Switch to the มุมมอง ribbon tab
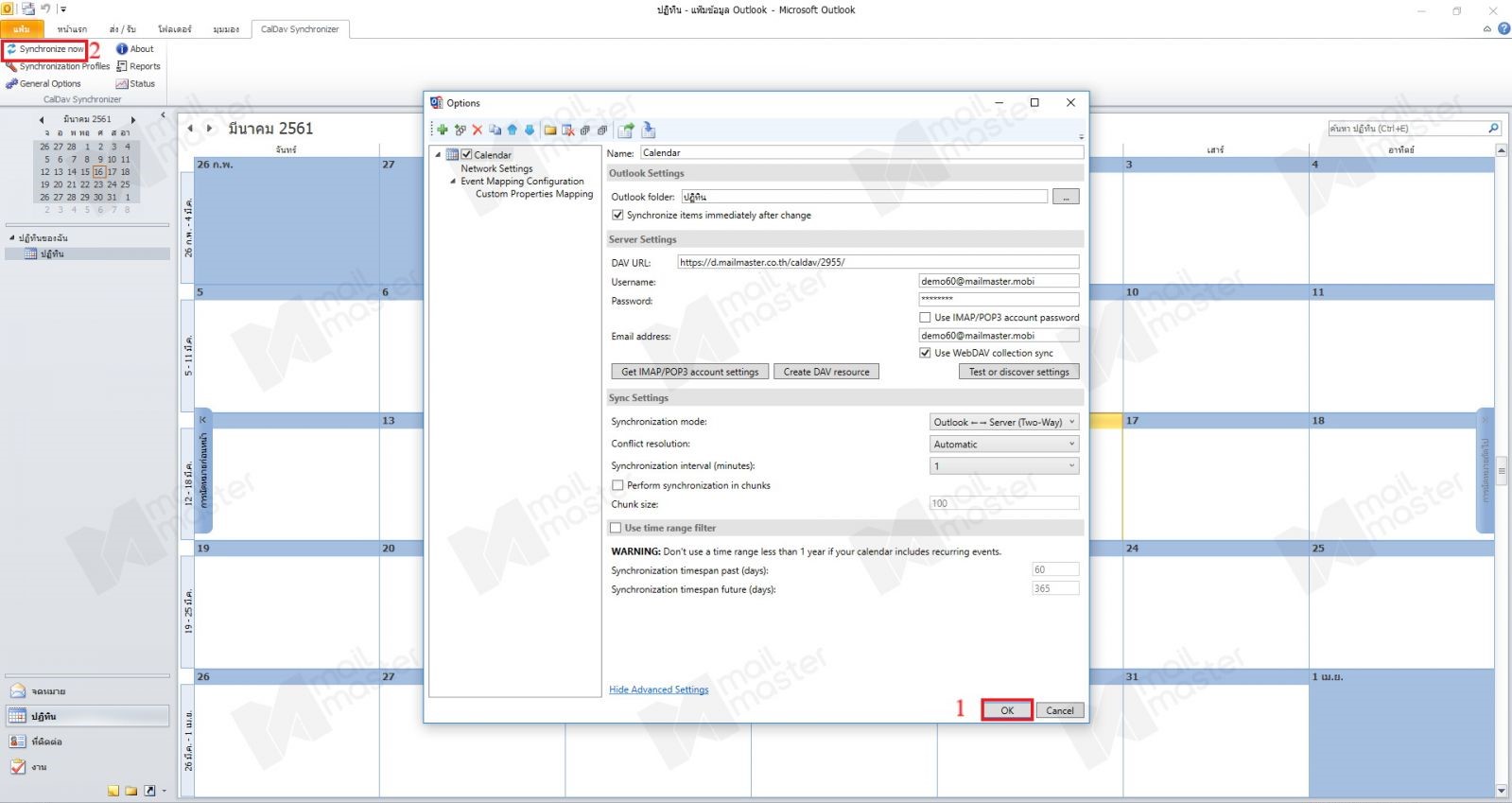1512x803 pixels. tap(226, 29)
